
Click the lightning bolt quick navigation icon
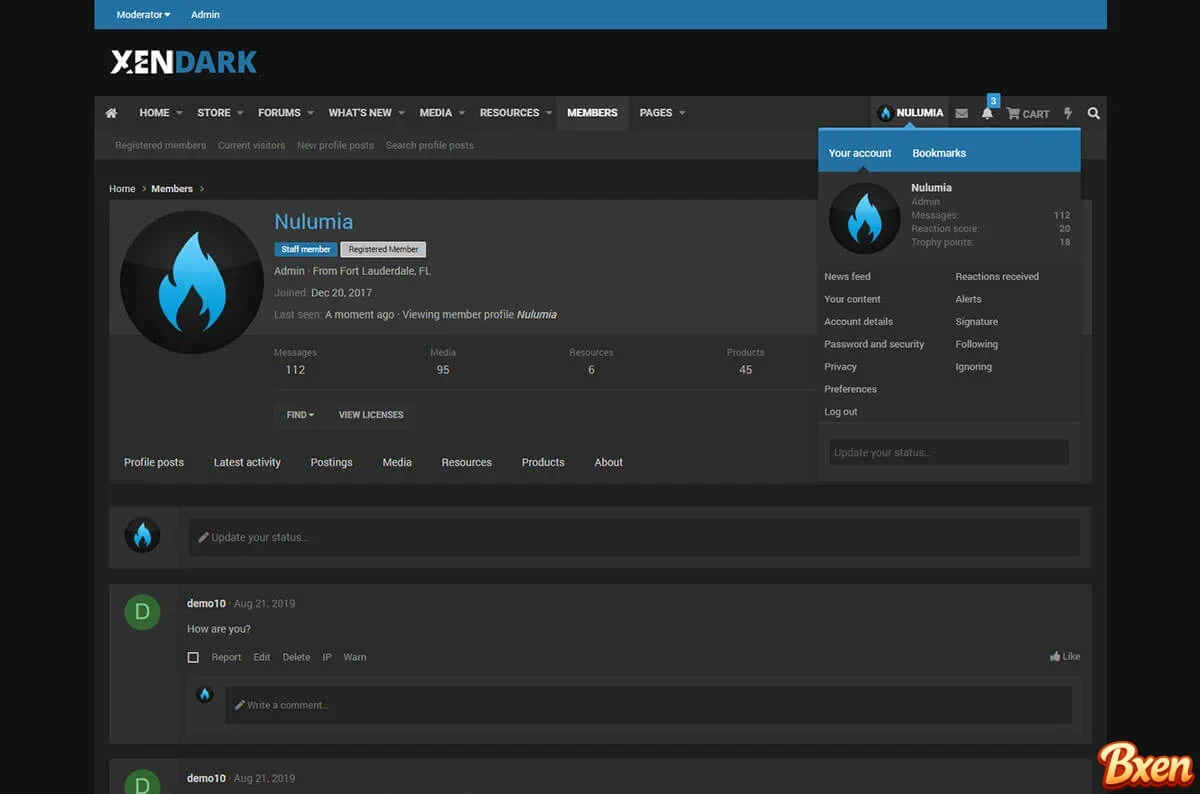[x=1068, y=113]
